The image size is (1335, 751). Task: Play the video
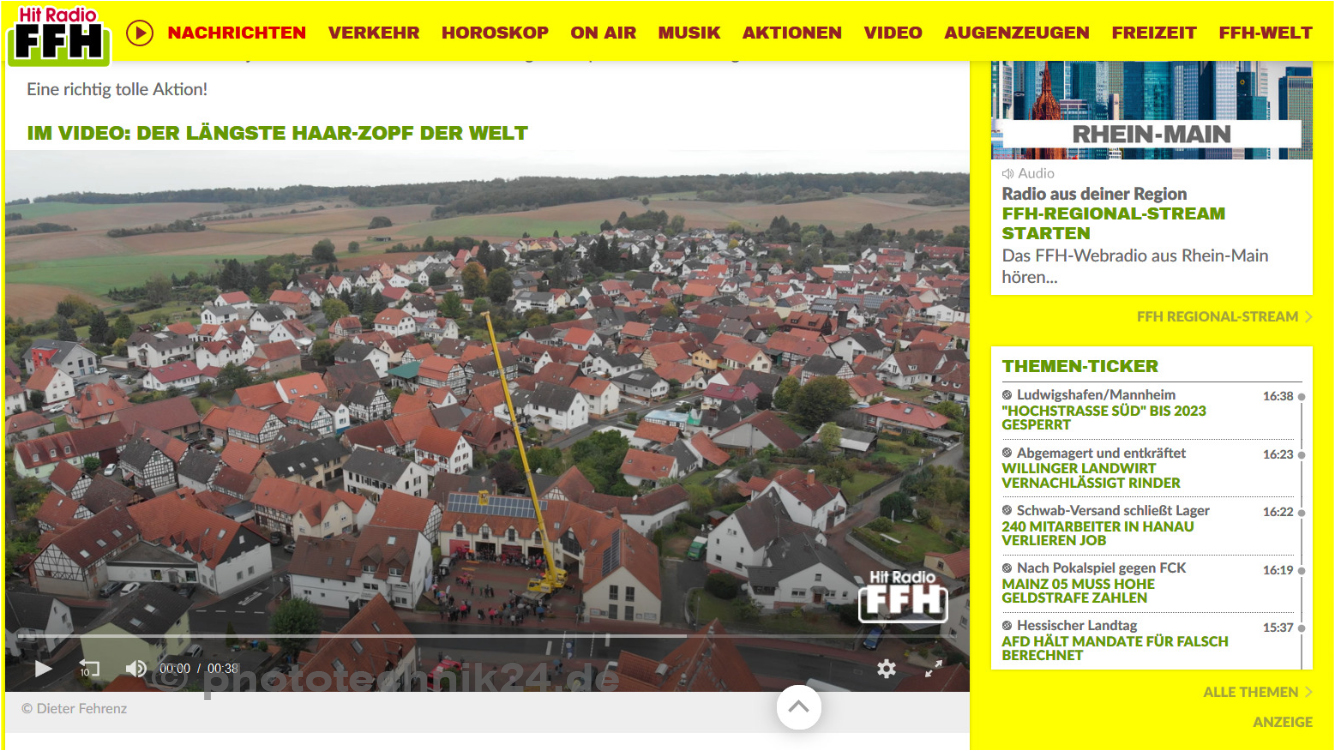point(43,668)
